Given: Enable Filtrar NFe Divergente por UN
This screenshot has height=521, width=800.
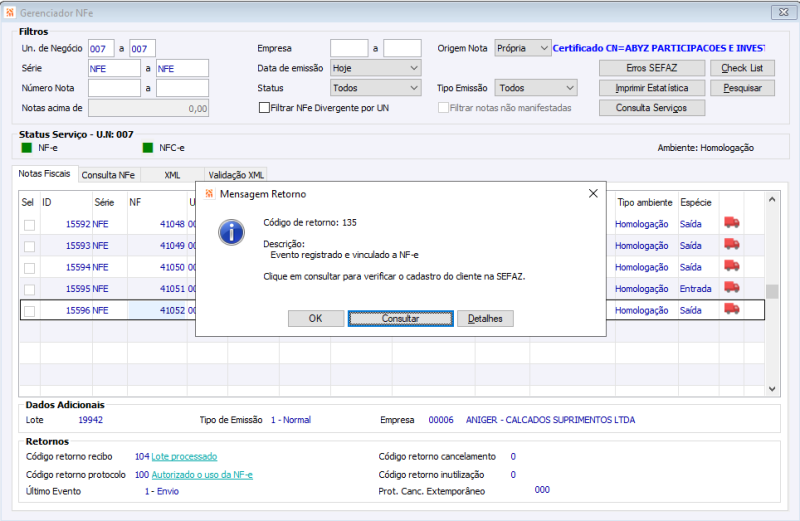Looking at the screenshot, I should [264, 108].
